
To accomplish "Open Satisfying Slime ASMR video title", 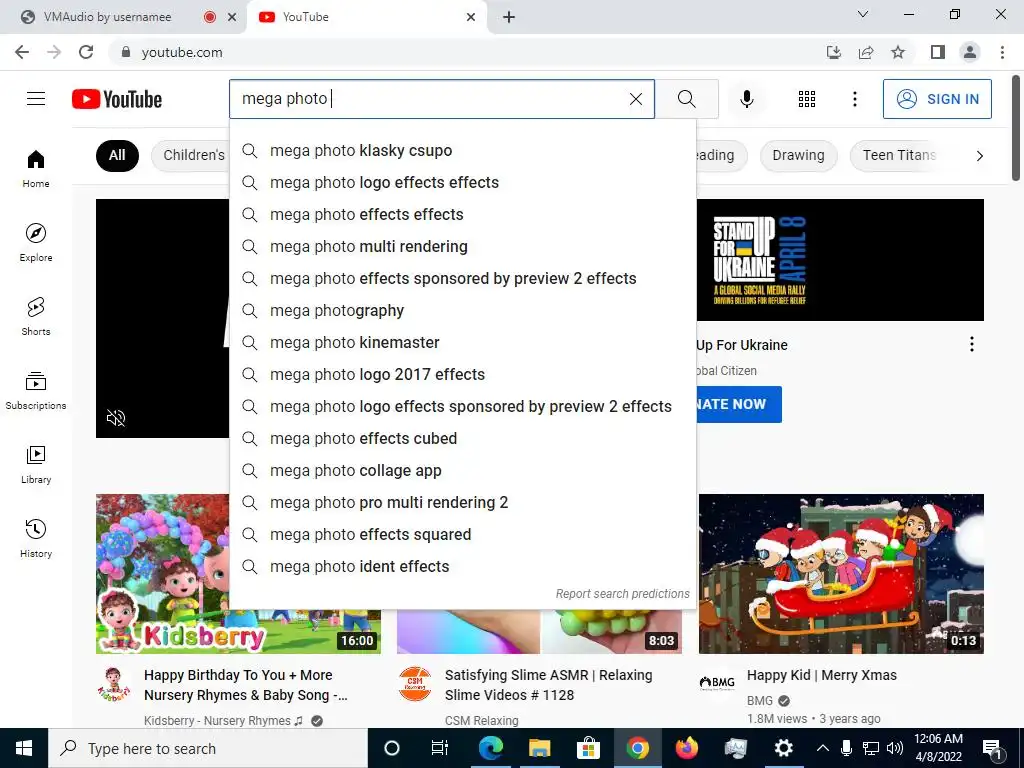I will [549, 685].
